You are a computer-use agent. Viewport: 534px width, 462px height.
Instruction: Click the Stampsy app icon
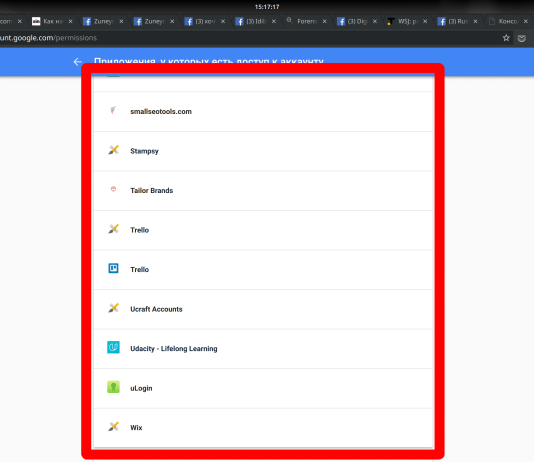(x=113, y=150)
